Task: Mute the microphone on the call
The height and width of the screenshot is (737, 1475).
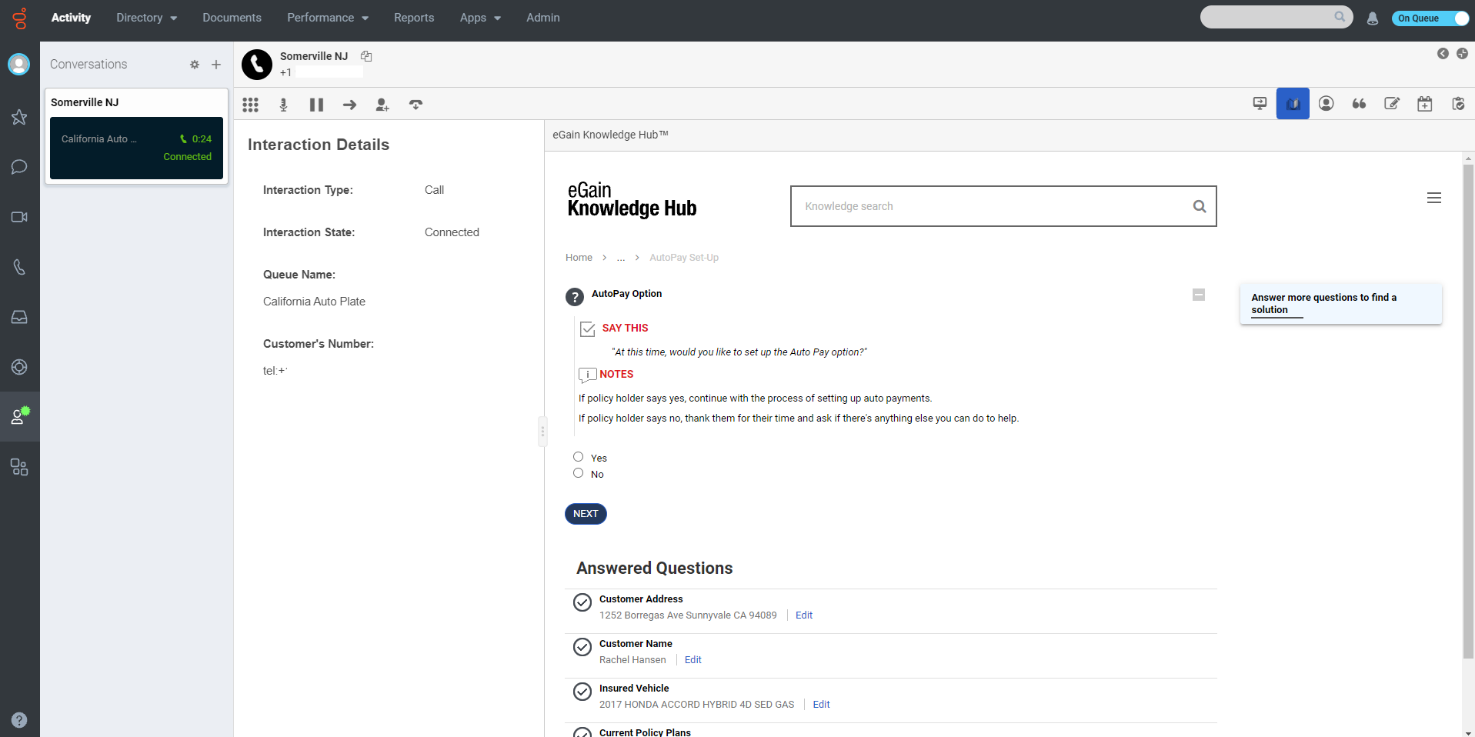Action: click(283, 104)
